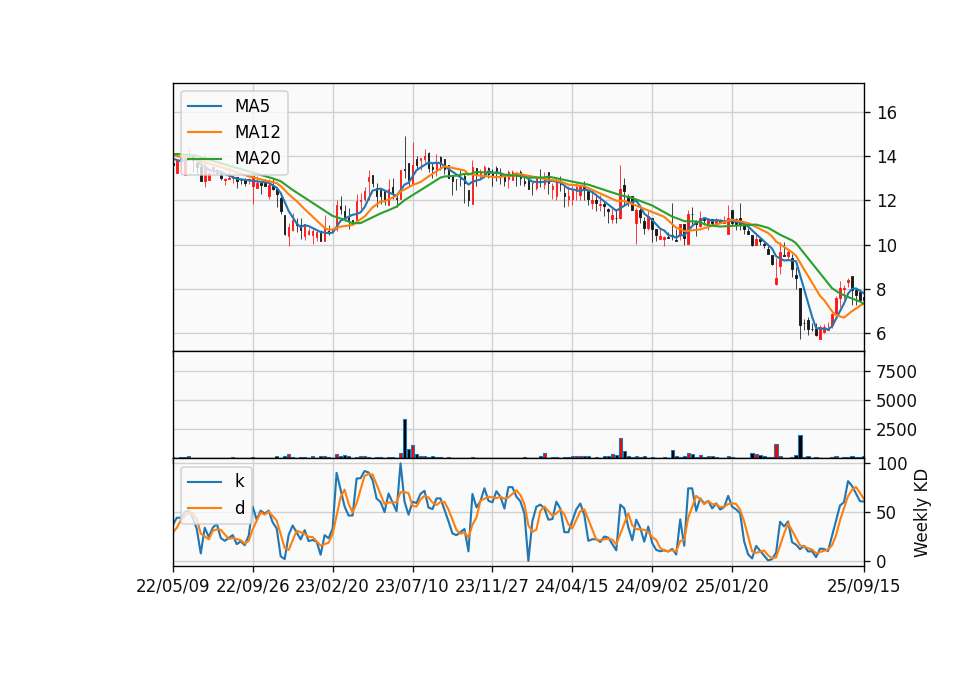The width and height of the screenshot is (960, 690).
Task: Click the price axis value 6
Action: pos(882,334)
